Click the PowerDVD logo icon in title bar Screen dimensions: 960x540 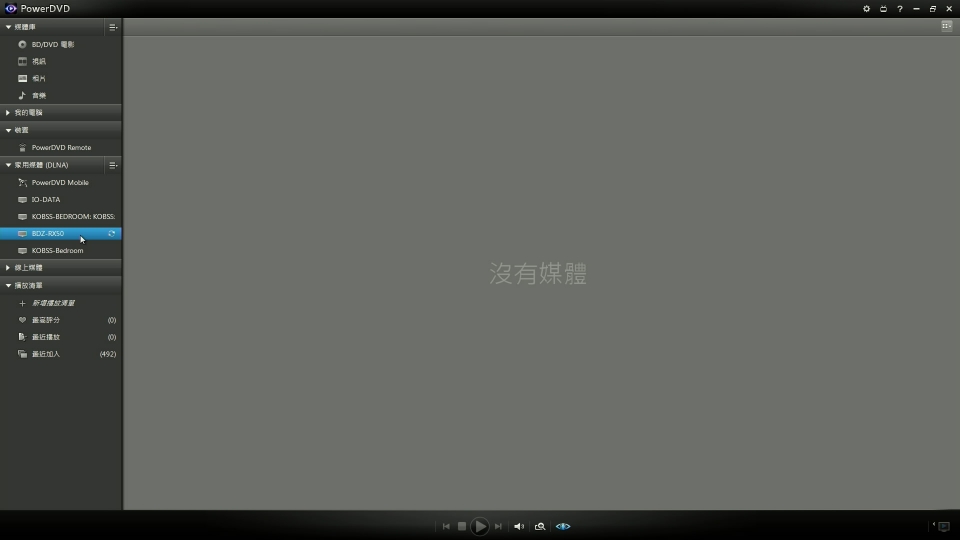(x=10, y=9)
